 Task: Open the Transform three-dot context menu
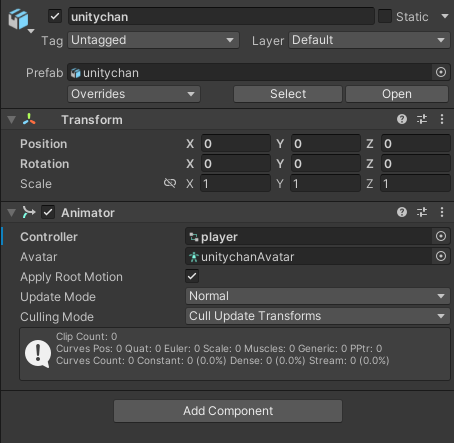tap(442, 119)
